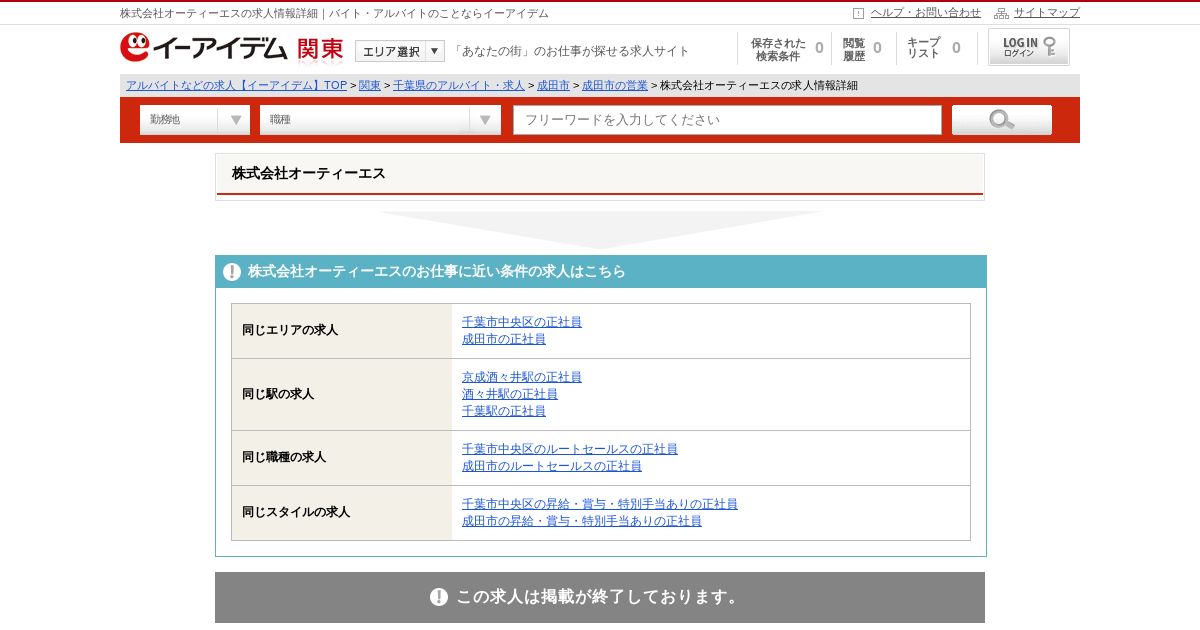1200x630 pixels.
Task: Open 千葉市中央区のルートセールスの正社員 link
Action: 570,449
